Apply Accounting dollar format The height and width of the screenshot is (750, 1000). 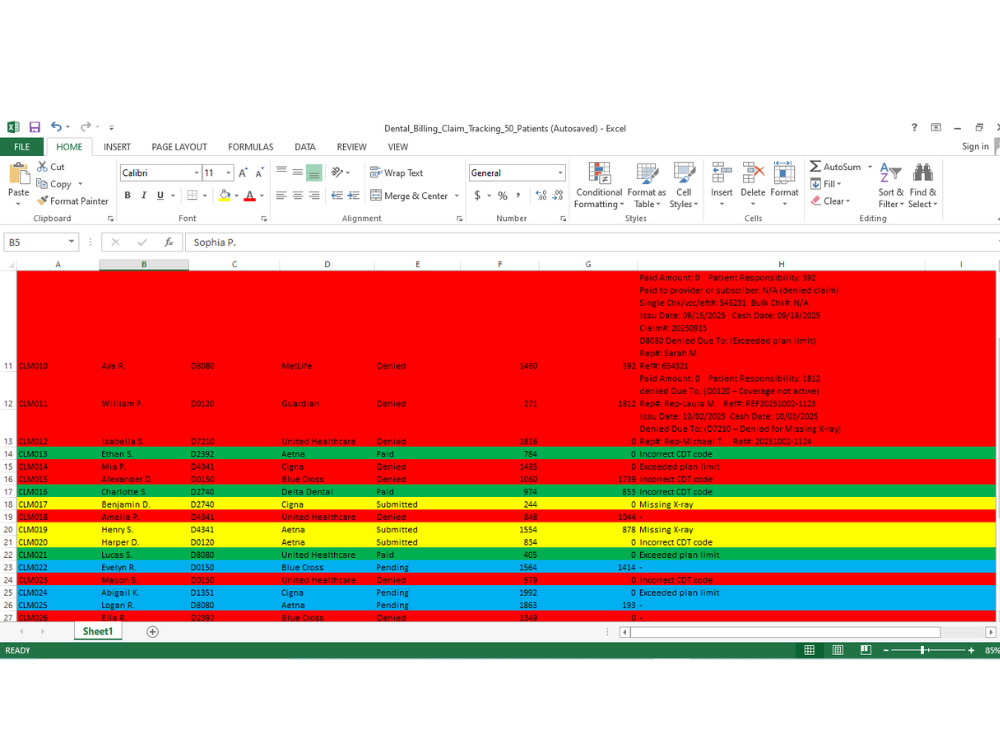477,195
